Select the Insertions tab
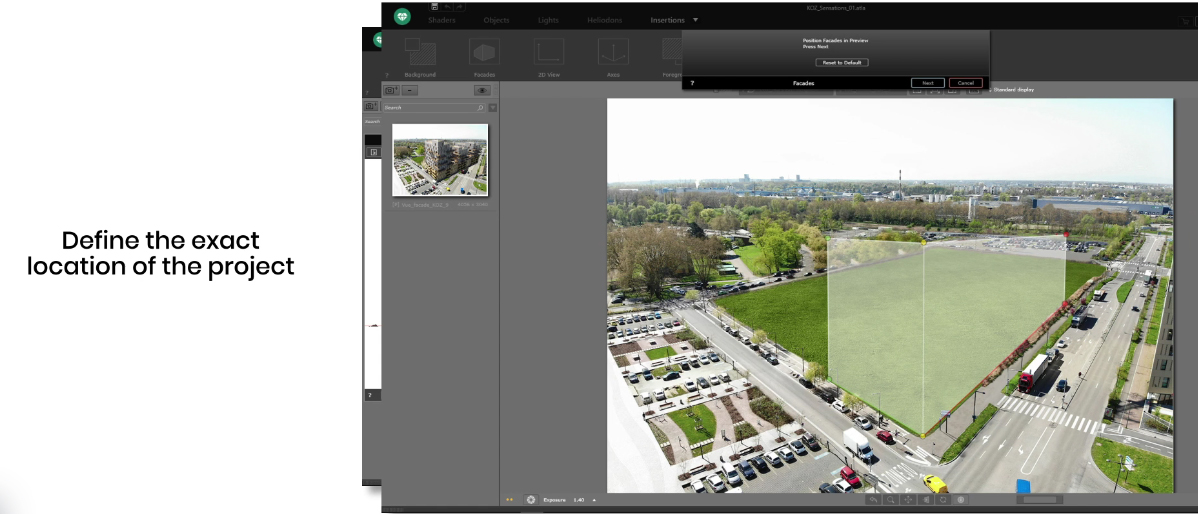Image resolution: width=1198 pixels, height=514 pixels. 667,20
